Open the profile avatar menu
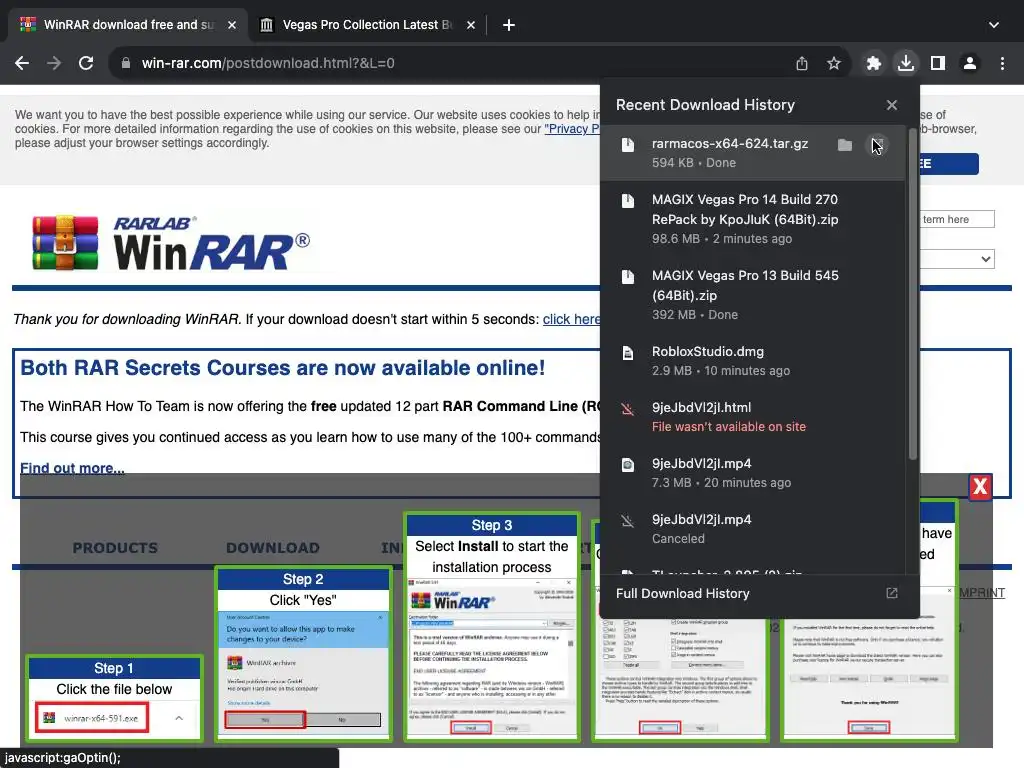Viewport: 1024px width, 768px height. coord(970,63)
